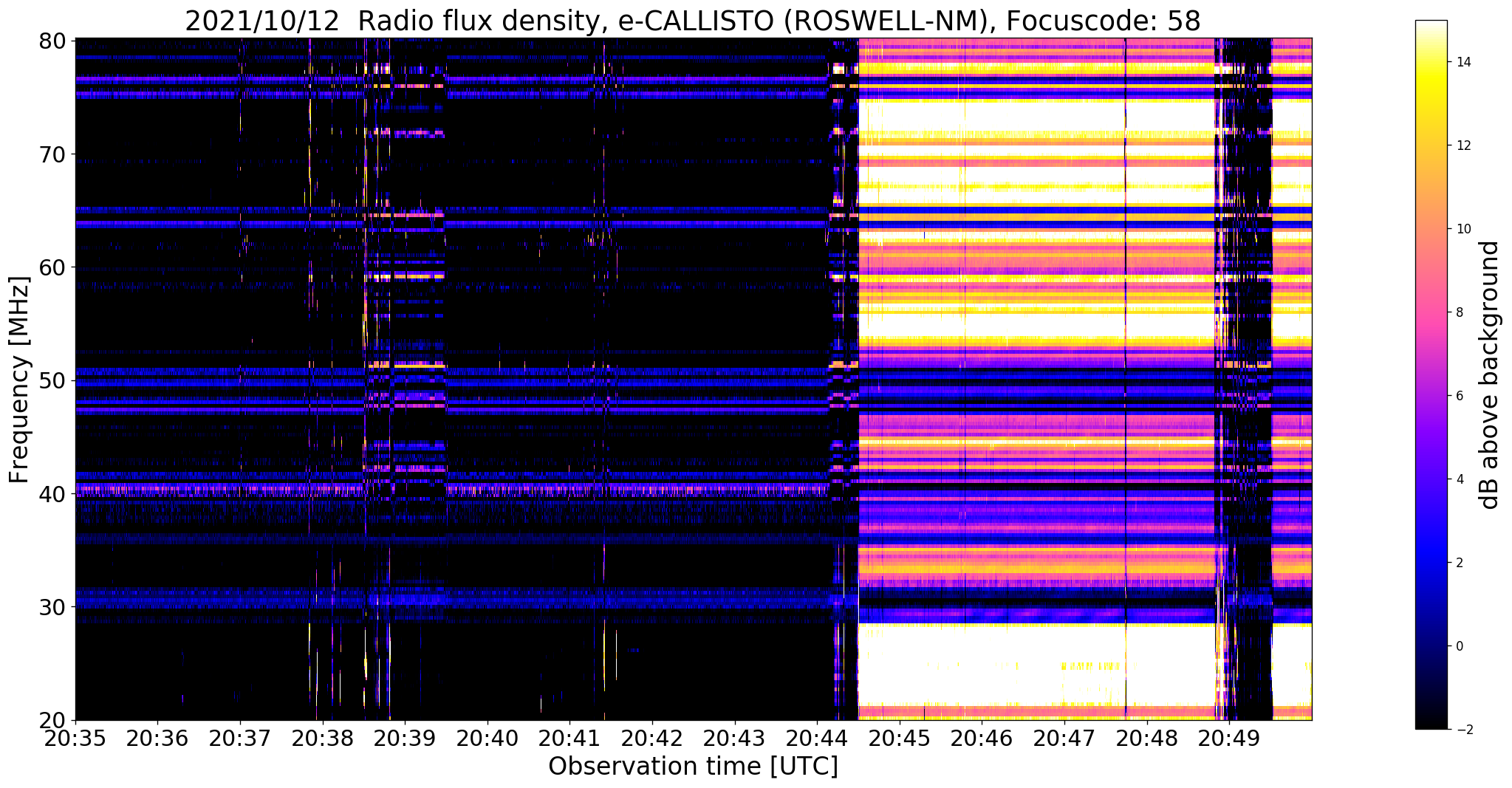Click the colorbar tick label 12
This screenshot has width=1512, height=788.
click(x=1463, y=145)
